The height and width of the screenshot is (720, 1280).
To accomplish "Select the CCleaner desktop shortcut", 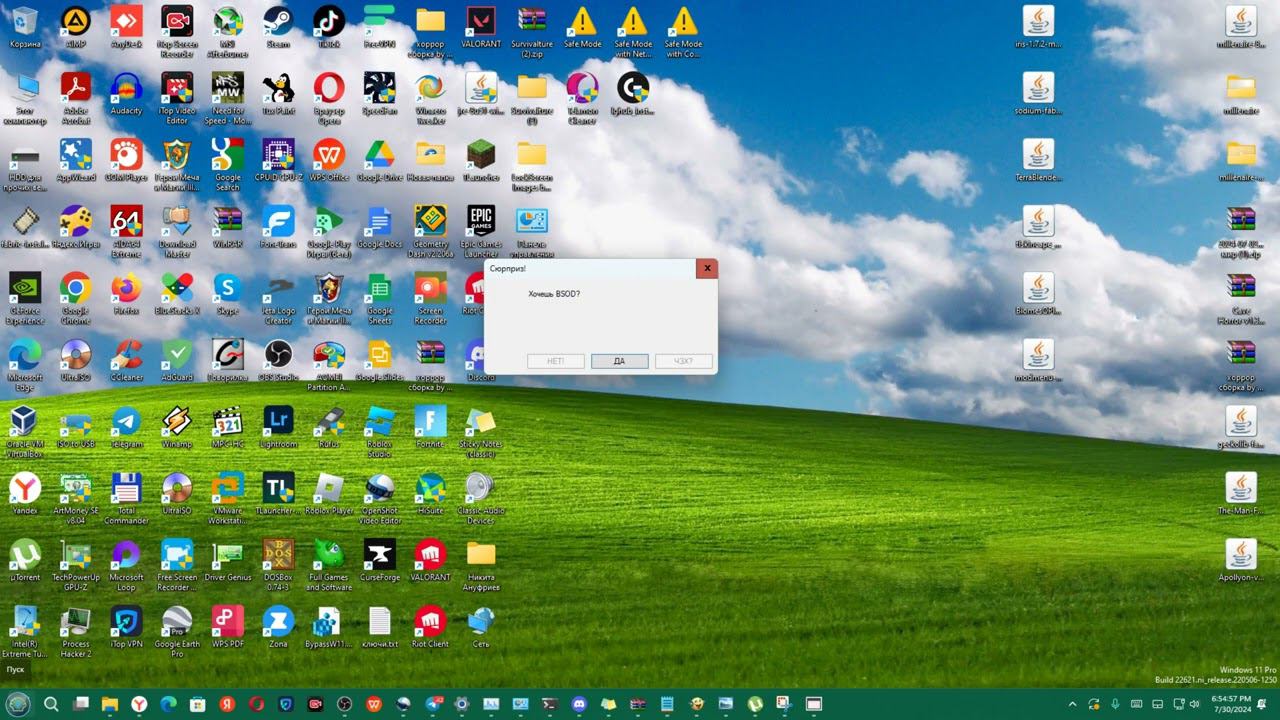I will pos(126,360).
